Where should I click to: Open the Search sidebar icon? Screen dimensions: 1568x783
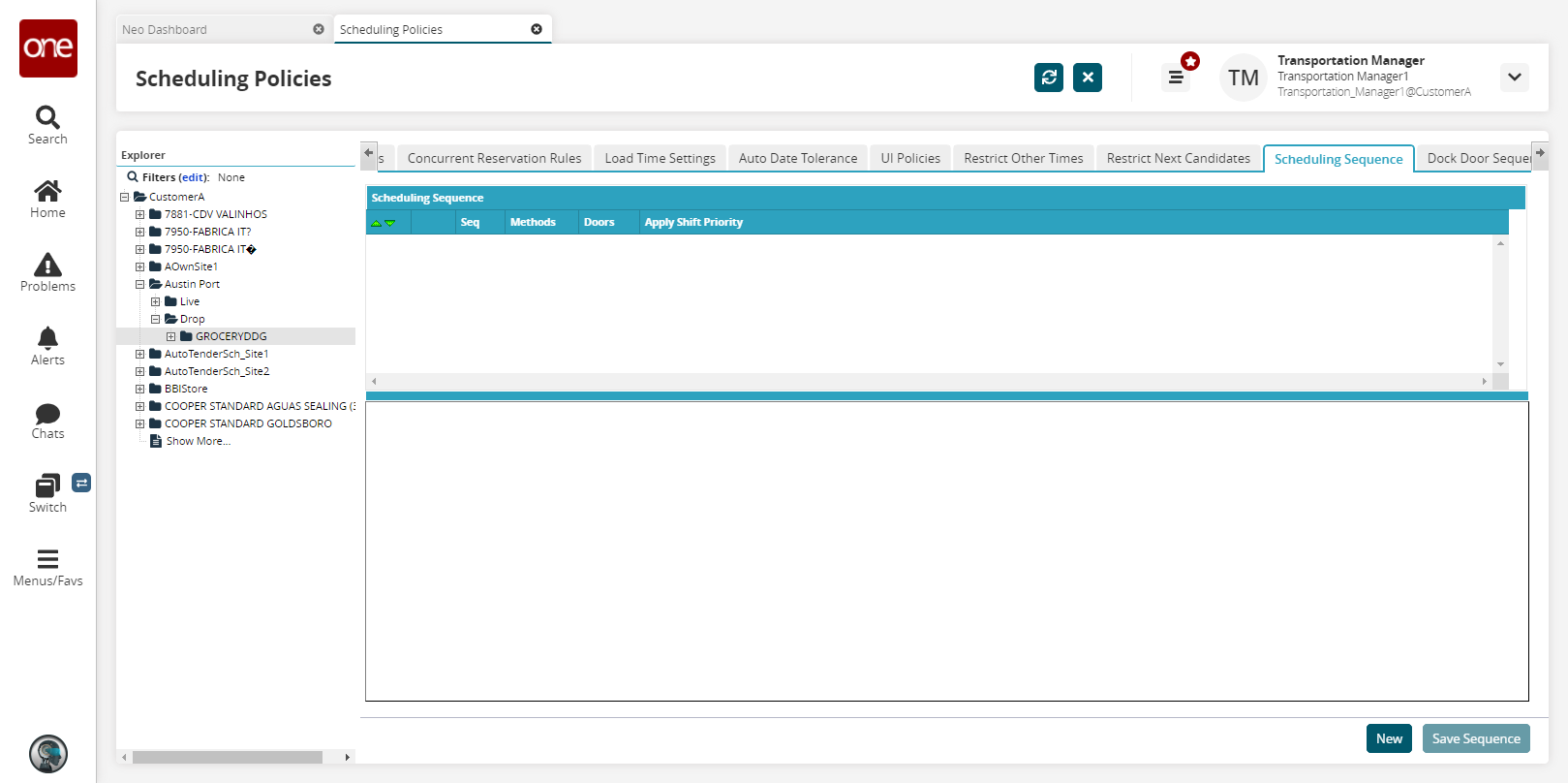tap(47, 117)
